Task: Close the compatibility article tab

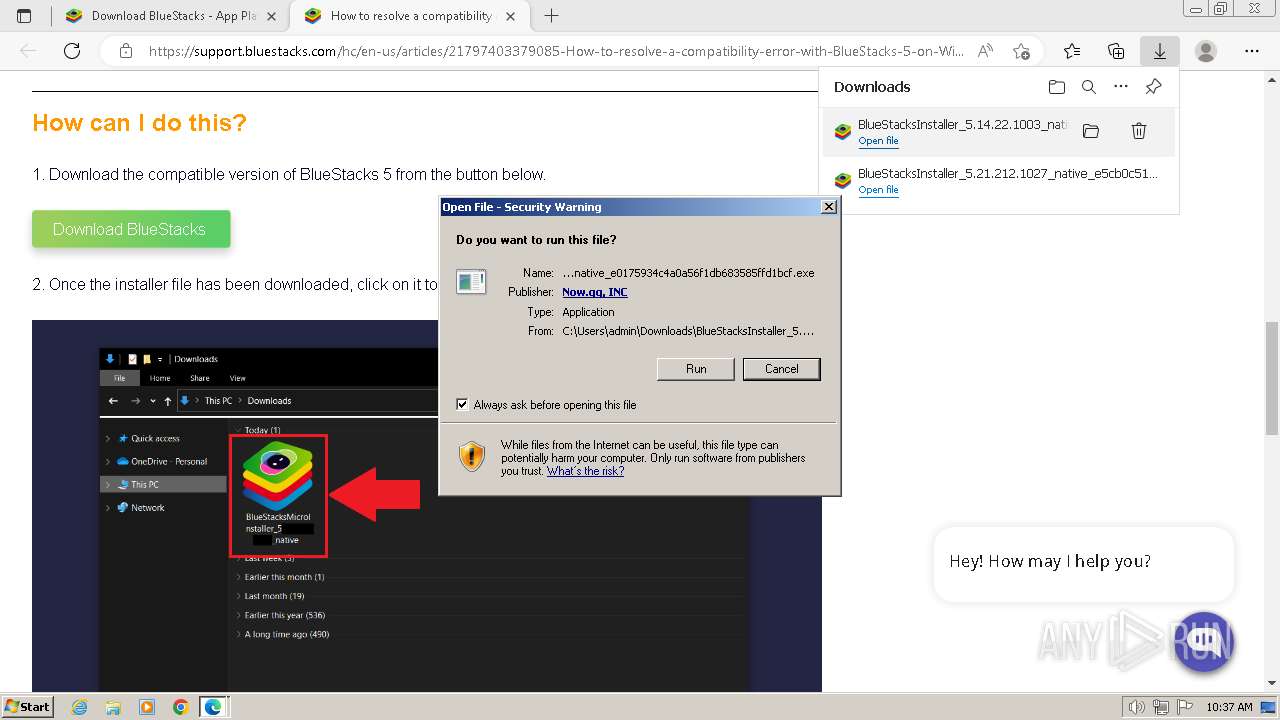Action: [510, 16]
